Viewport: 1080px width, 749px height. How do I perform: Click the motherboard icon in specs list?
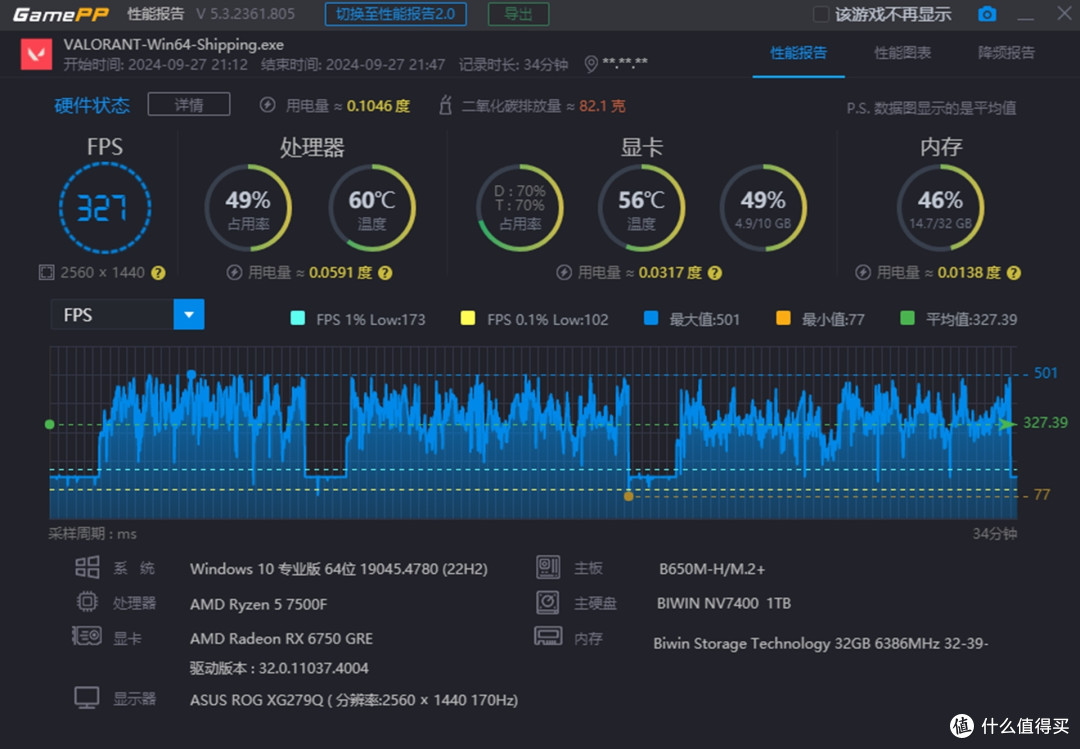tap(548, 567)
